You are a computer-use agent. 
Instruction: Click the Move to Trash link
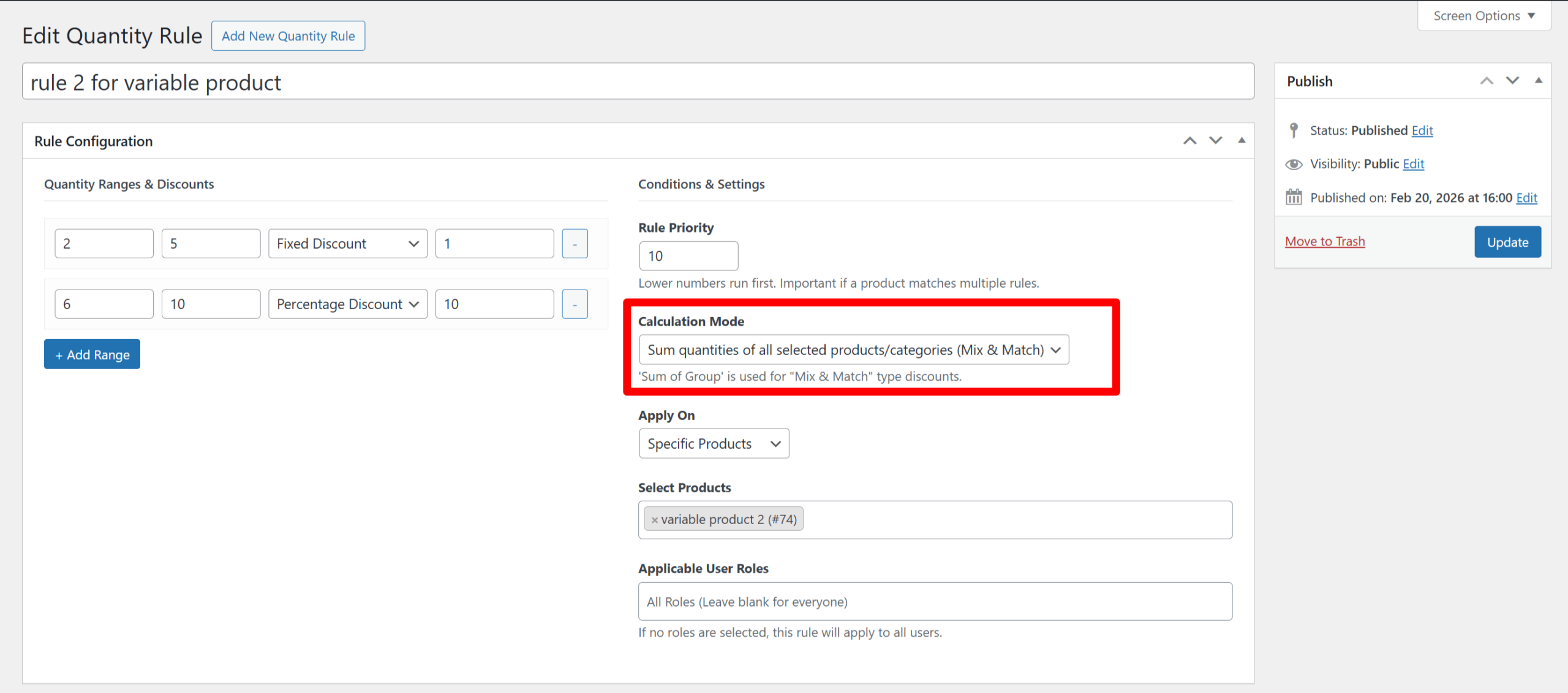pos(1324,241)
